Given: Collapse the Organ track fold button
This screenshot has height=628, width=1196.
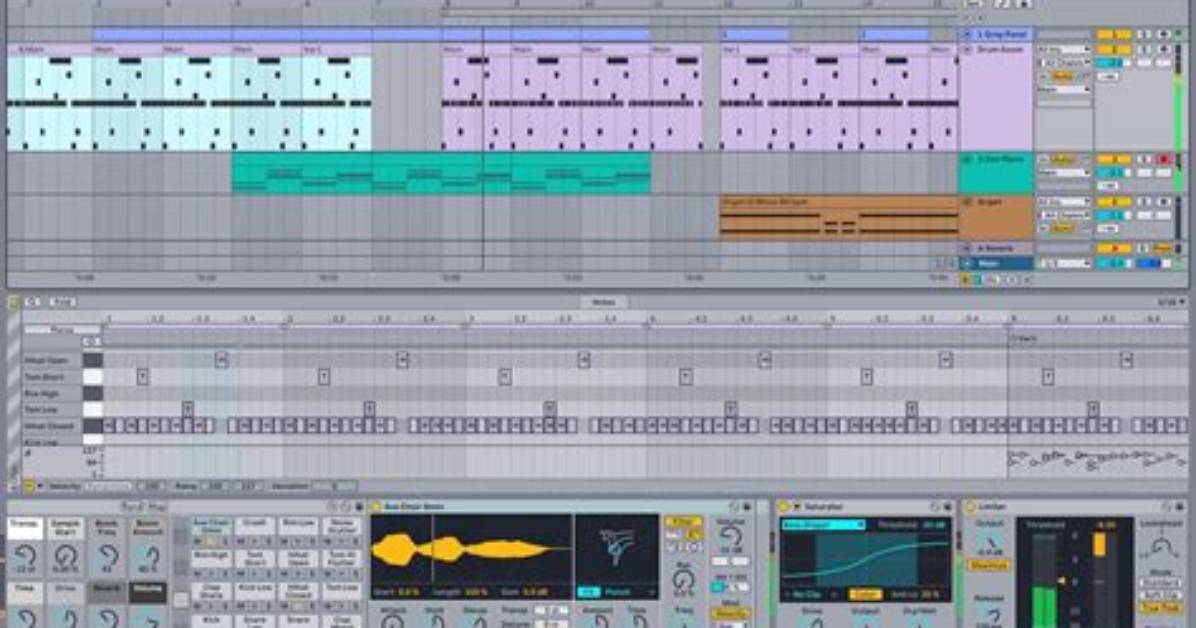Looking at the screenshot, I should (967, 202).
